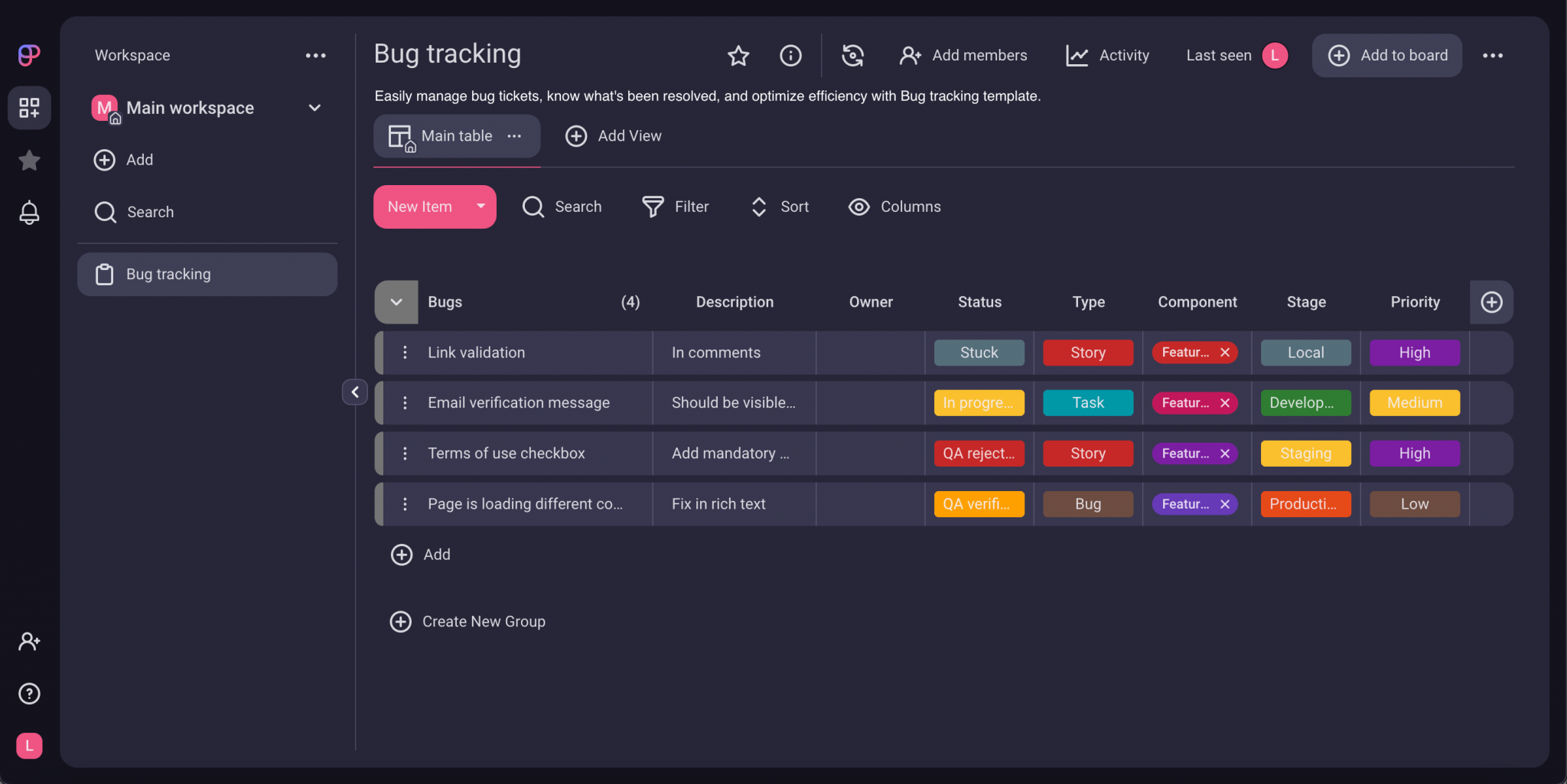1567x784 pixels.
Task: Collapse the Main workspace dropdown
Action: pyautogui.click(x=314, y=108)
